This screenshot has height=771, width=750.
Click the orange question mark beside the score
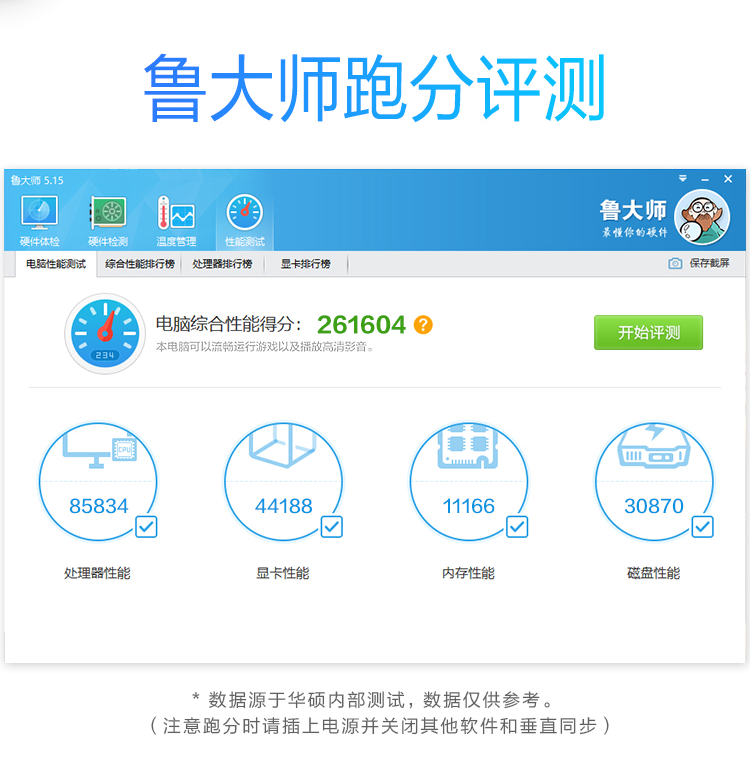click(x=423, y=325)
